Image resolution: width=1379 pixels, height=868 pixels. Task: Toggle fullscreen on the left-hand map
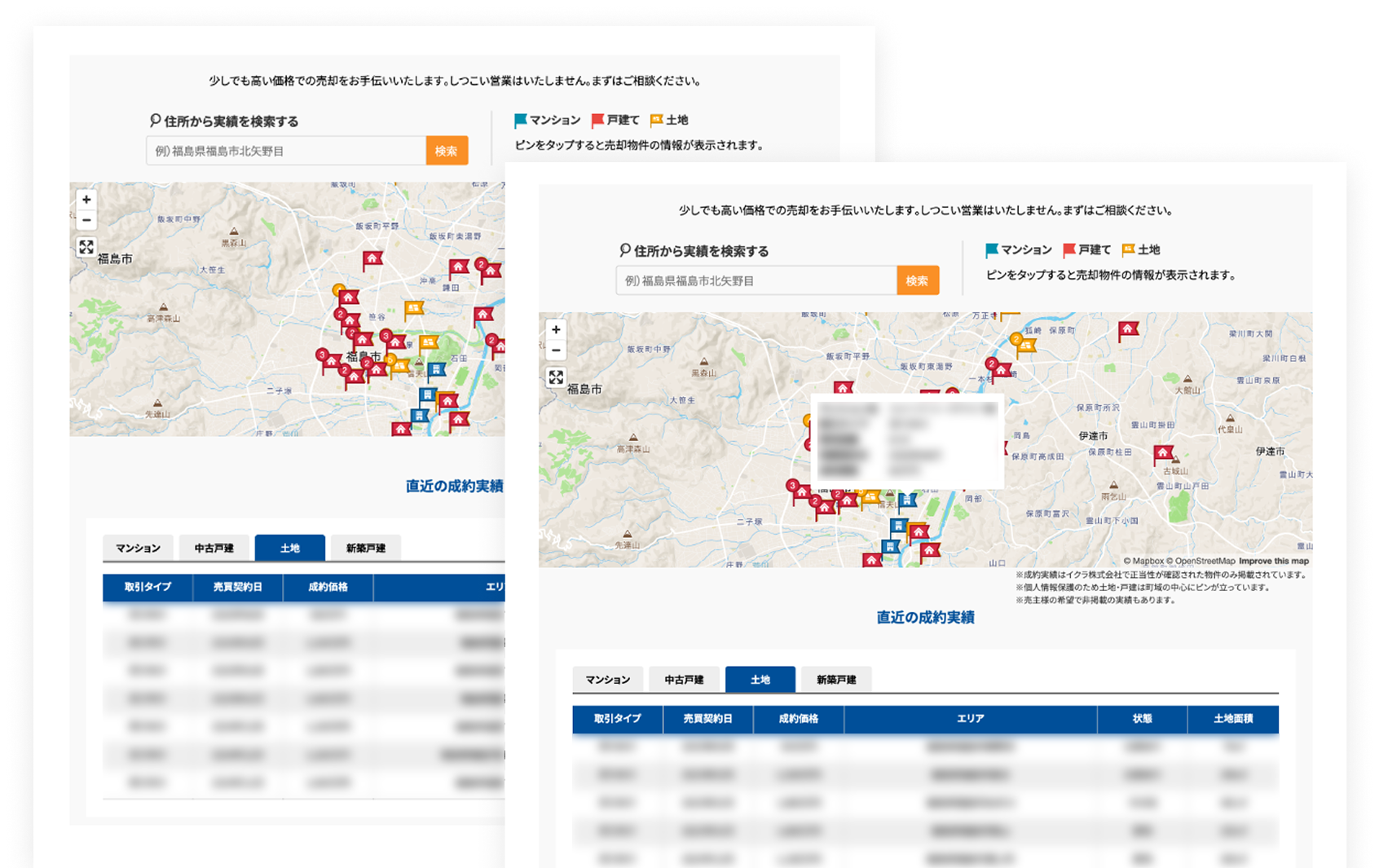(86, 247)
